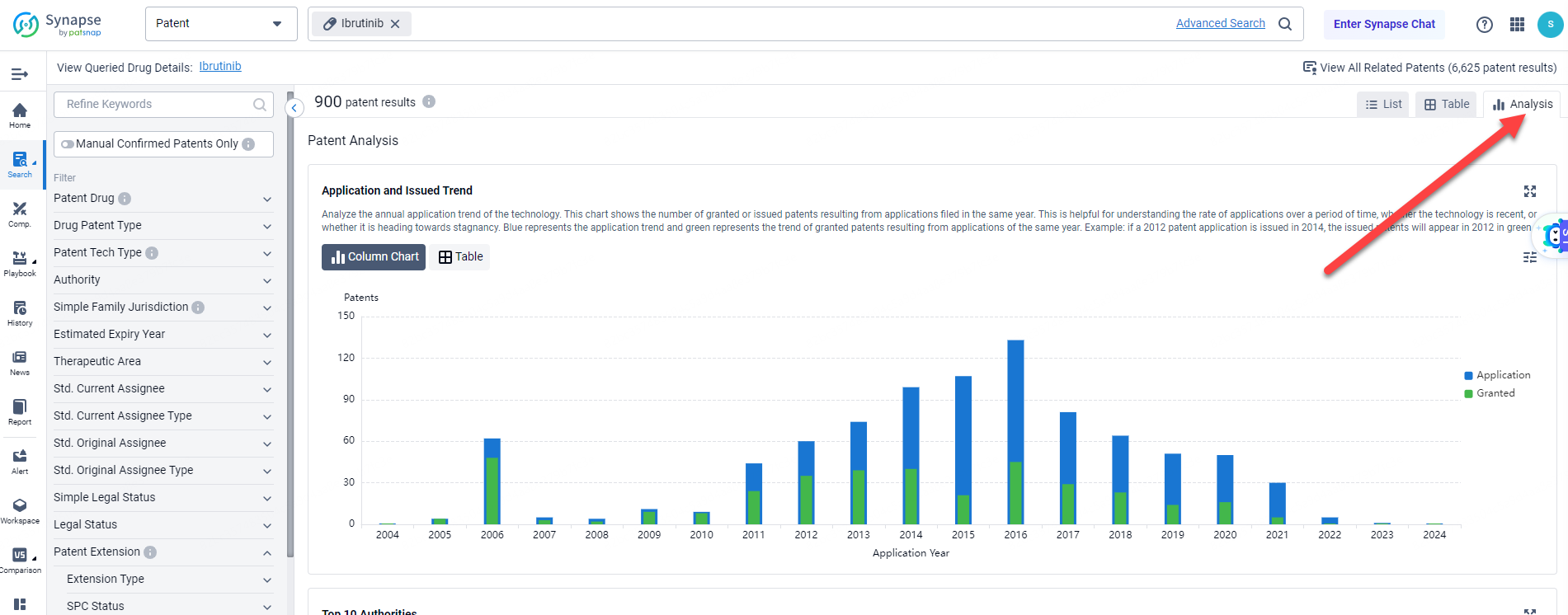Click the help question mark icon
Screen dimensions: 1568x615
coord(1484,25)
